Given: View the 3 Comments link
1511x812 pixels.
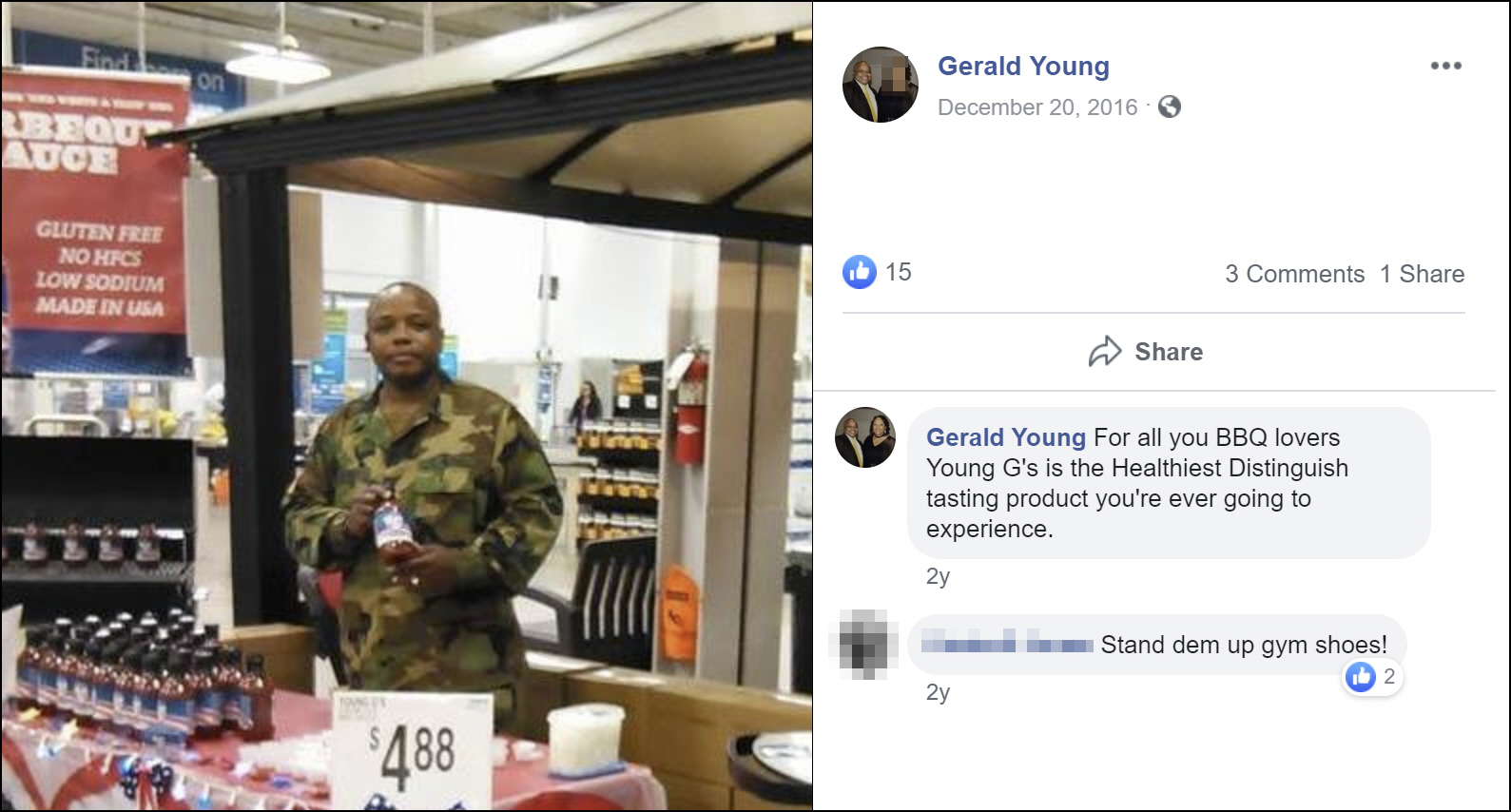Looking at the screenshot, I should click(x=1294, y=274).
